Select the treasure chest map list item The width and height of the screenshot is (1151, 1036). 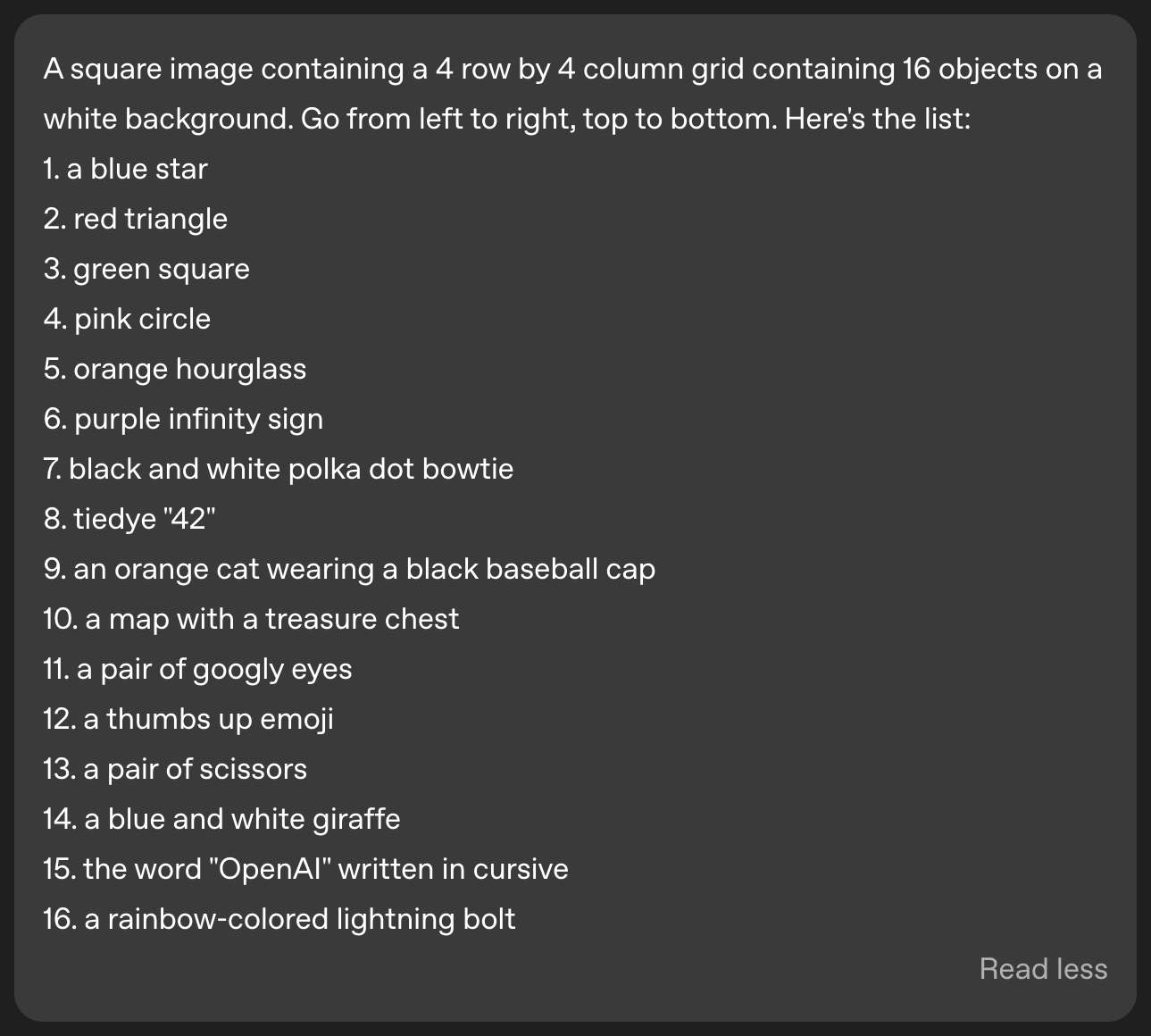(251, 619)
